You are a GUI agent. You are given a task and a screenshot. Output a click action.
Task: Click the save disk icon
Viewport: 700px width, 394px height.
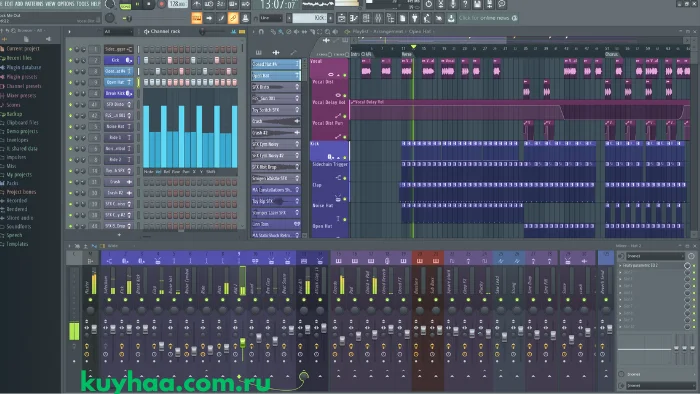(x=477, y=4)
